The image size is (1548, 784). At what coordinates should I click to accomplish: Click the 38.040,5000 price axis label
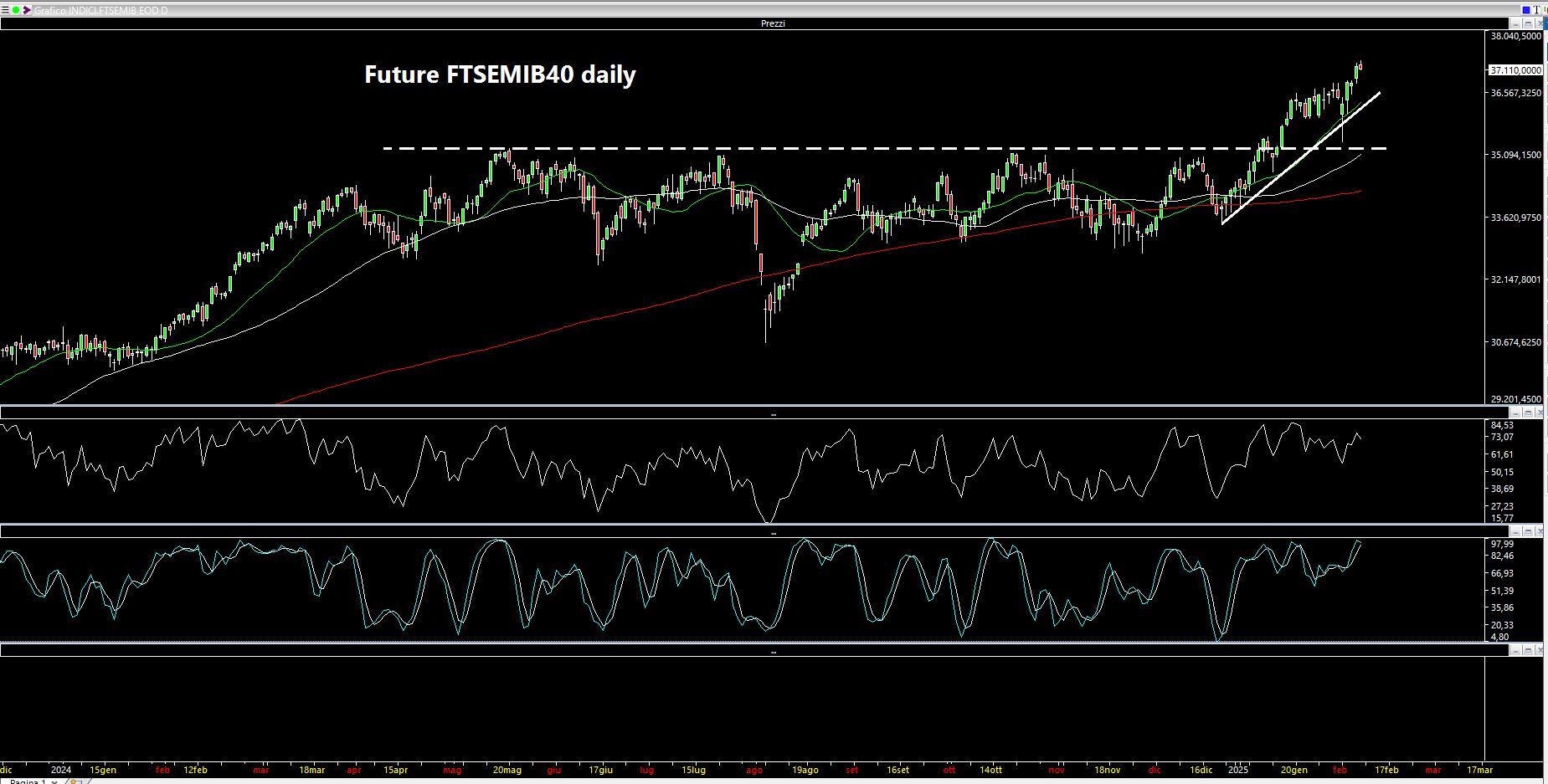tap(1515, 36)
